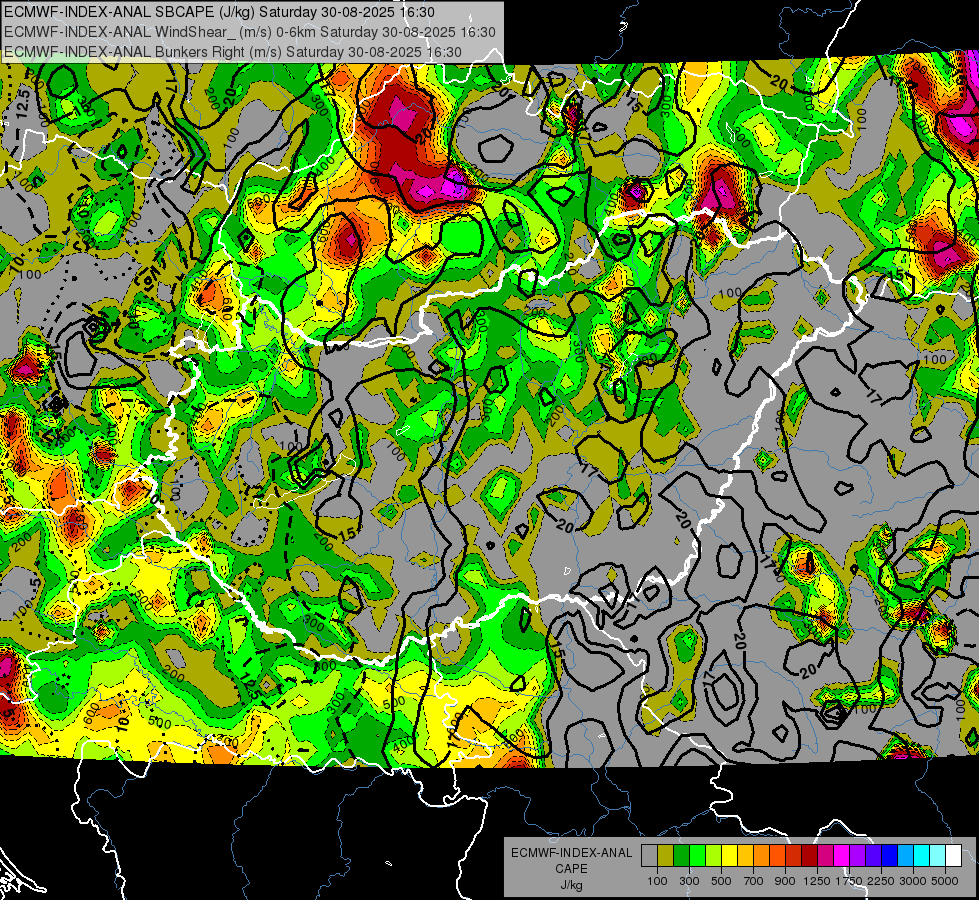This screenshot has height=900, width=979.
Task: Select the white legend swatch above 5000
Action: click(x=953, y=856)
